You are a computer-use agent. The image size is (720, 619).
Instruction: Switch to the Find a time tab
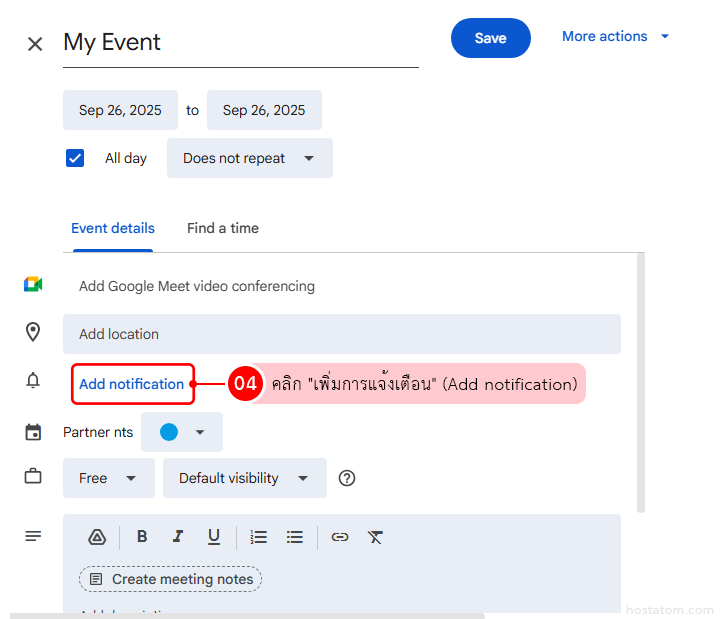point(223,228)
